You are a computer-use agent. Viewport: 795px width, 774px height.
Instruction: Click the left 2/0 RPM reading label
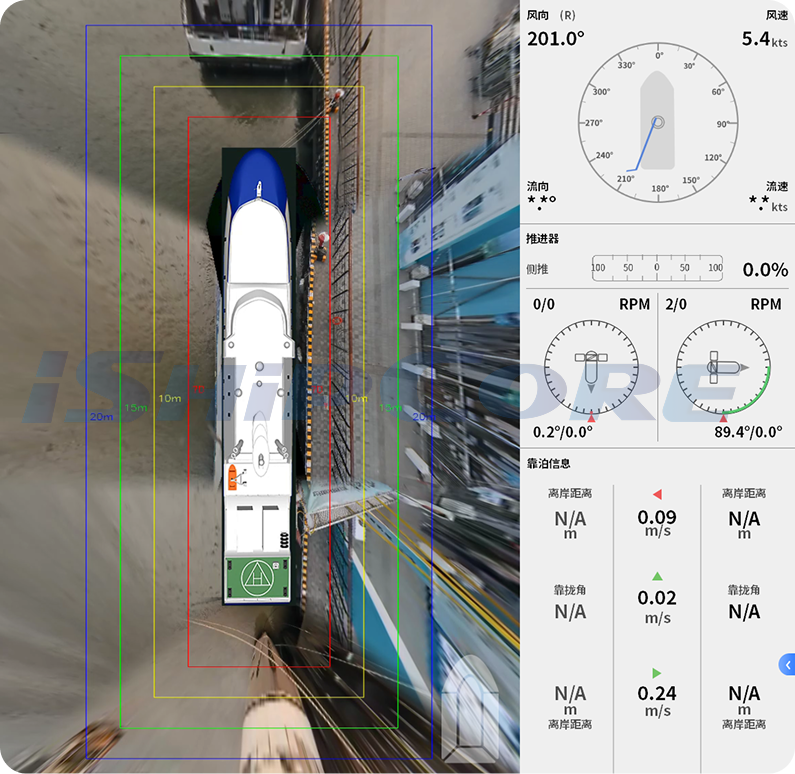(x=676, y=304)
